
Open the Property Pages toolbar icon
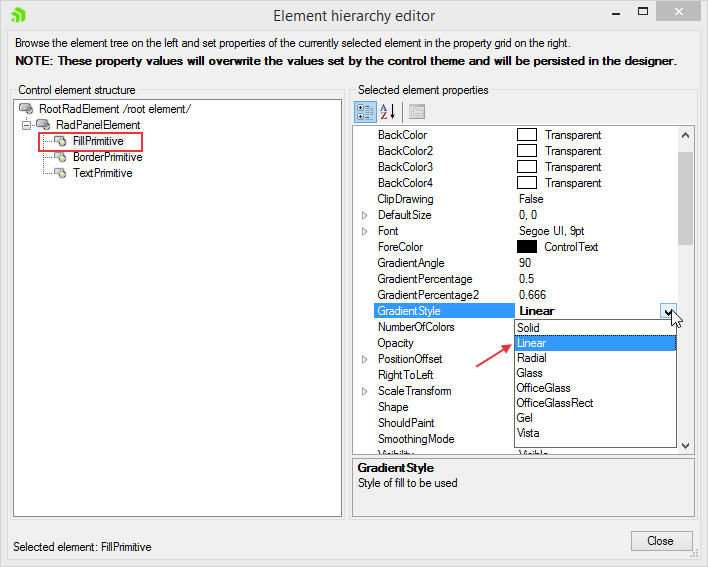(417, 112)
